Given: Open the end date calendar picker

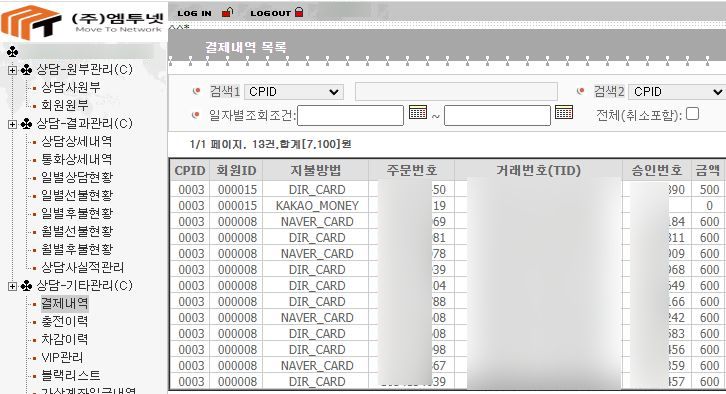Looking at the screenshot, I should (564, 112).
